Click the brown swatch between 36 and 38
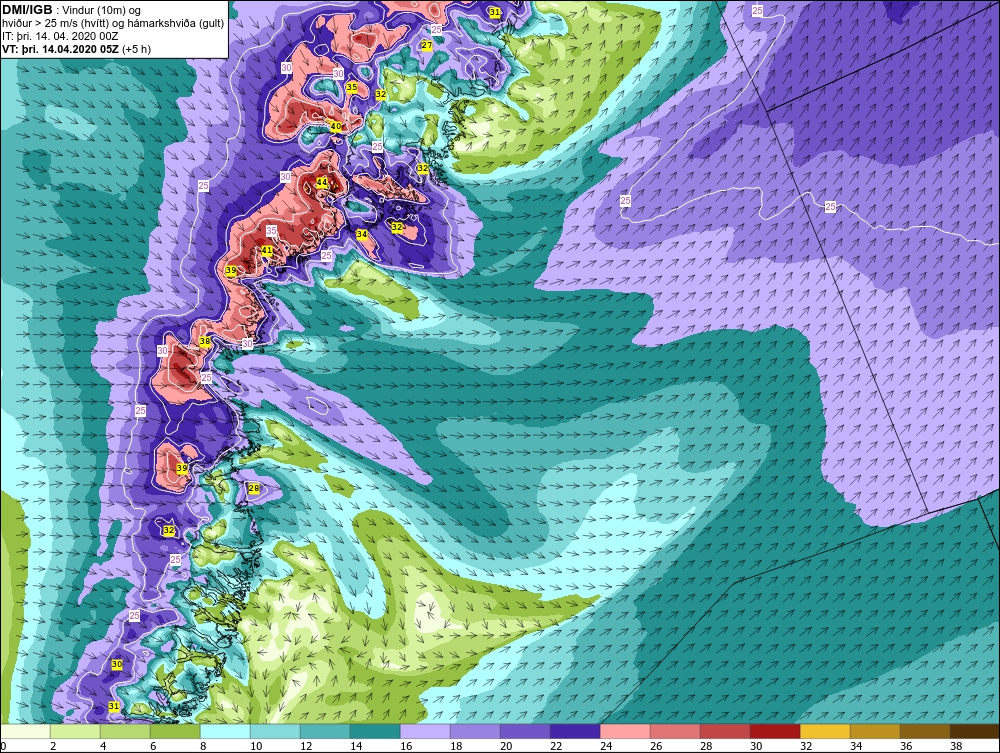The height and width of the screenshot is (753, 1000). (925, 732)
